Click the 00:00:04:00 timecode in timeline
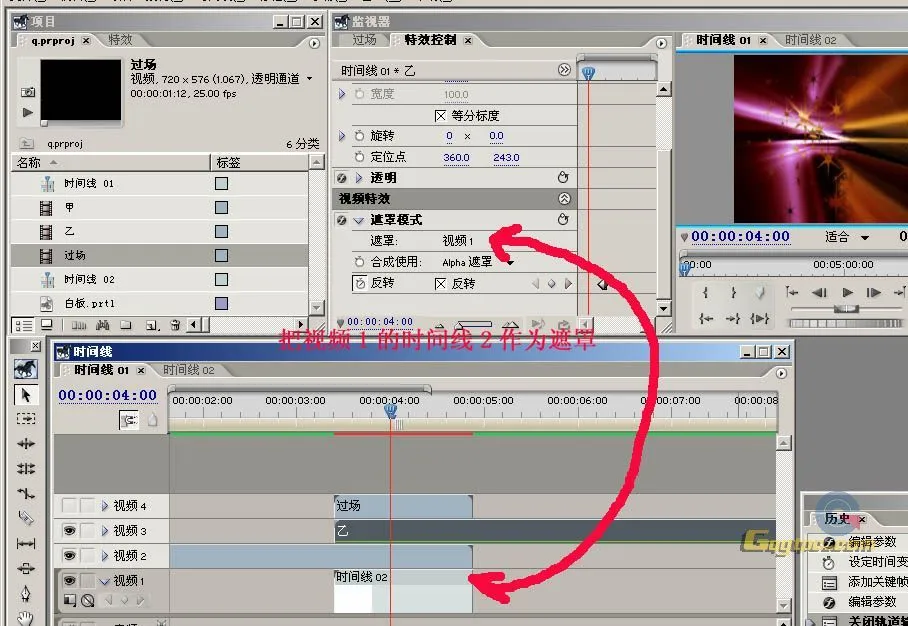Viewport: 908px width, 626px height. click(107, 395)
